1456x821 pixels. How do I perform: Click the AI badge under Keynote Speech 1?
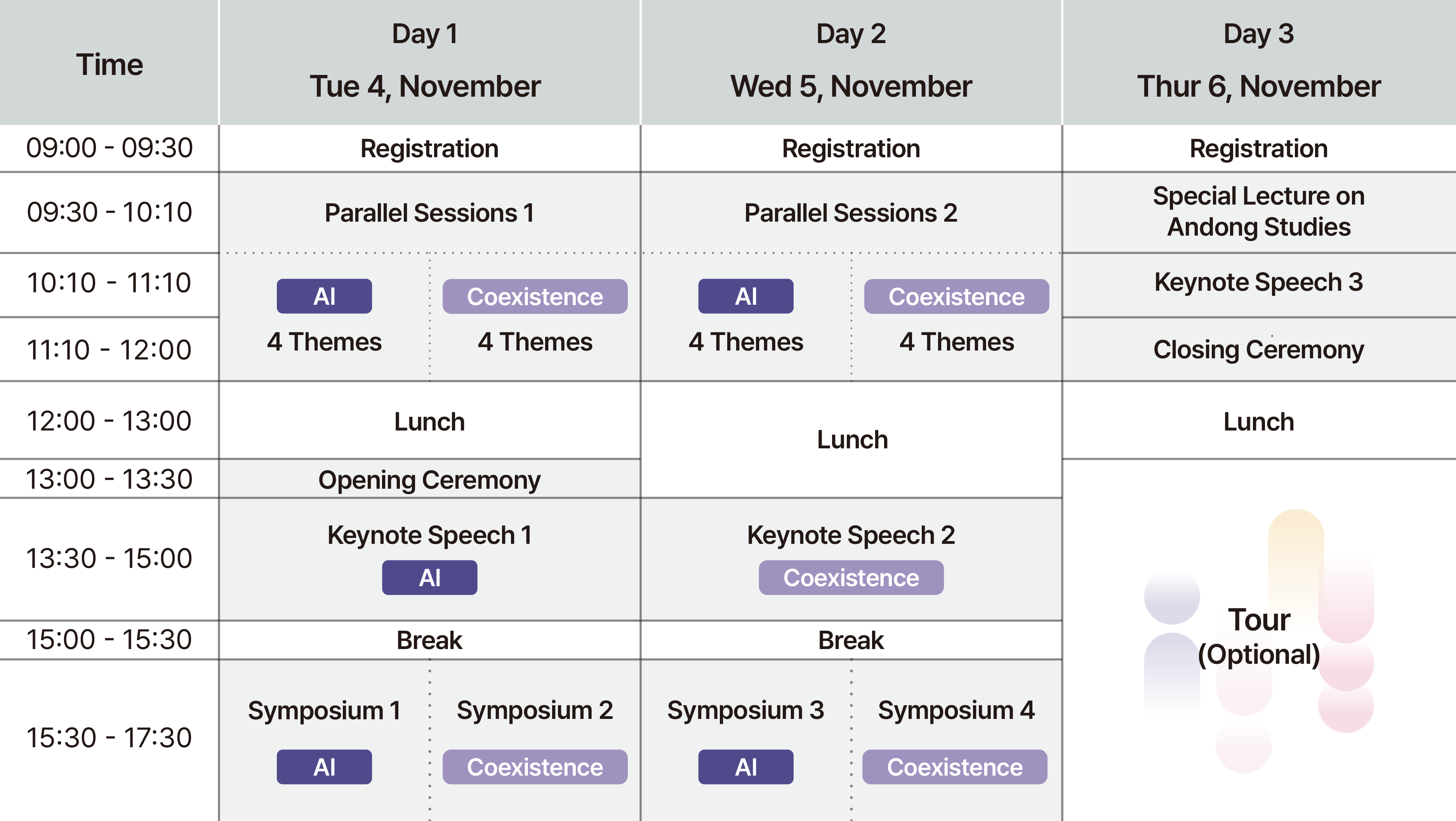(x=429, y=578)
